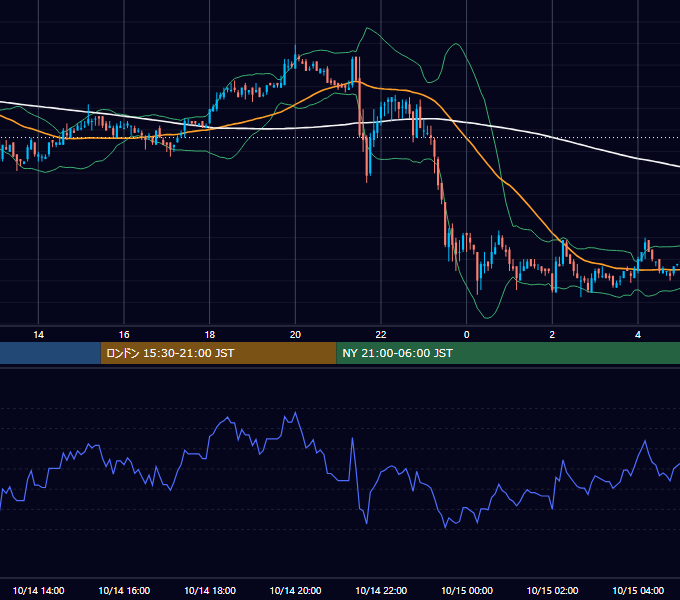
Task: Click the London 15:30-21:00 JST session band
Action: [218, 353]
